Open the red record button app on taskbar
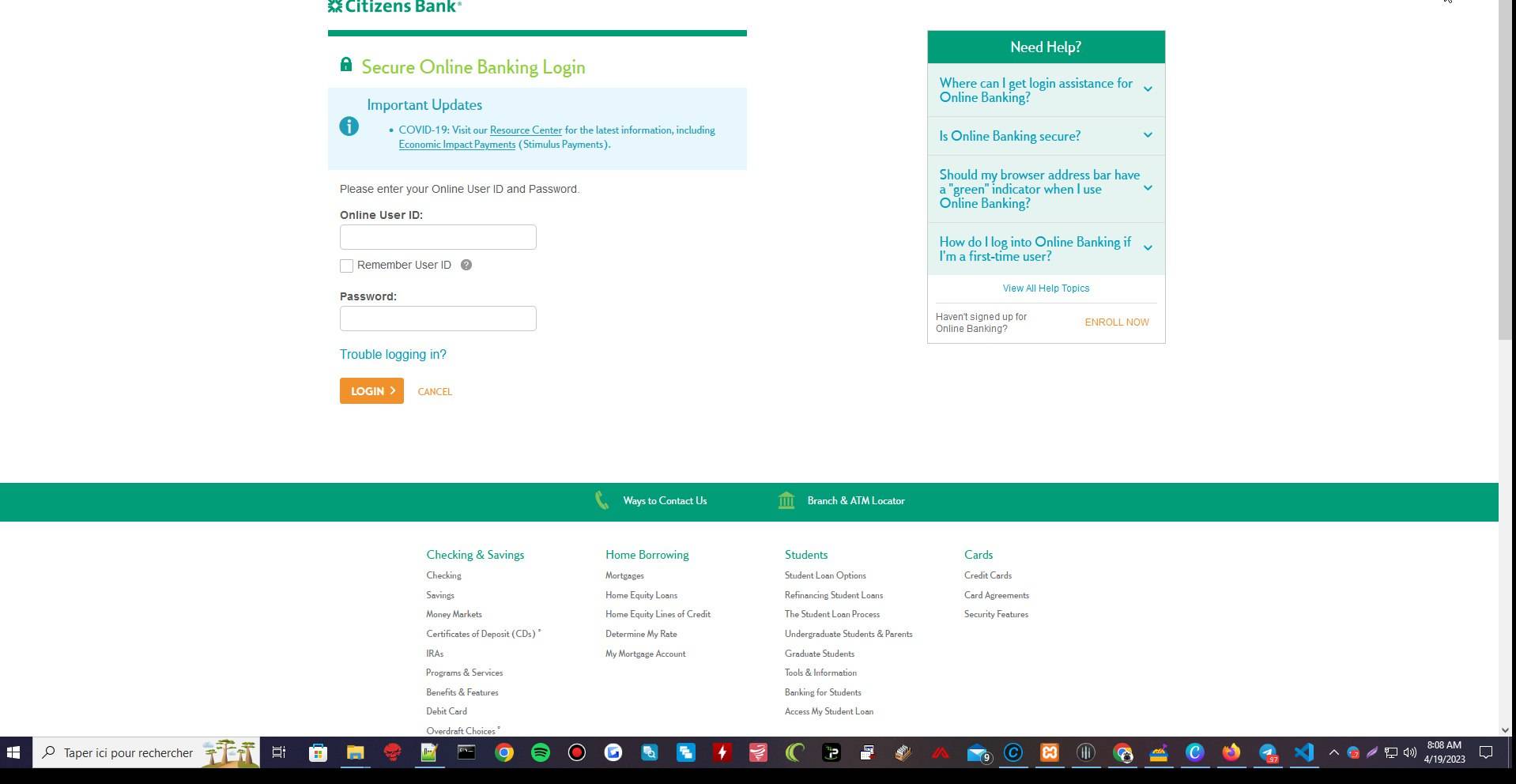The height and width of the screenshot is (784, 1516). [577, 753]
